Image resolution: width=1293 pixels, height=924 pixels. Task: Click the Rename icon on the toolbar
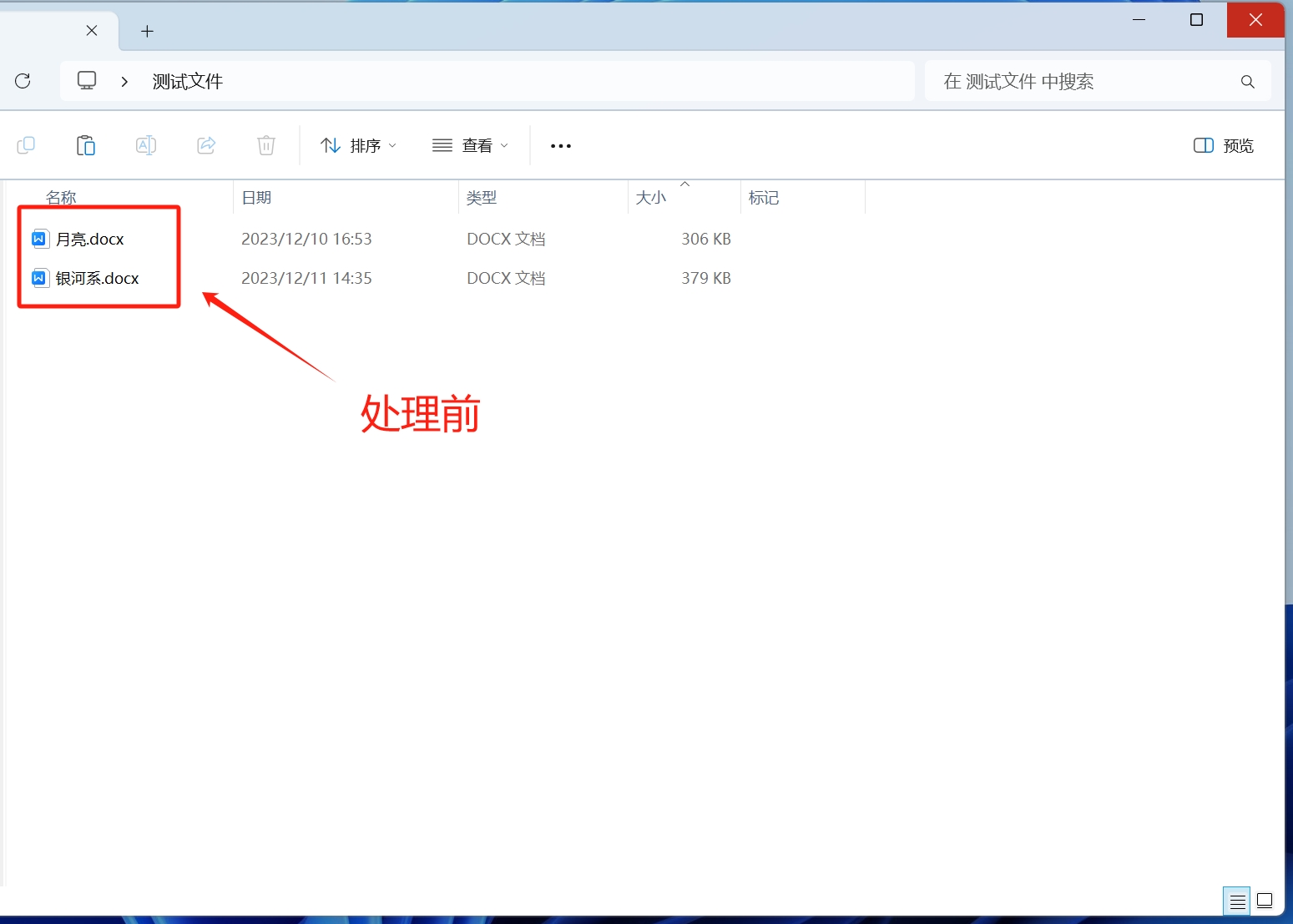[146, 145]
